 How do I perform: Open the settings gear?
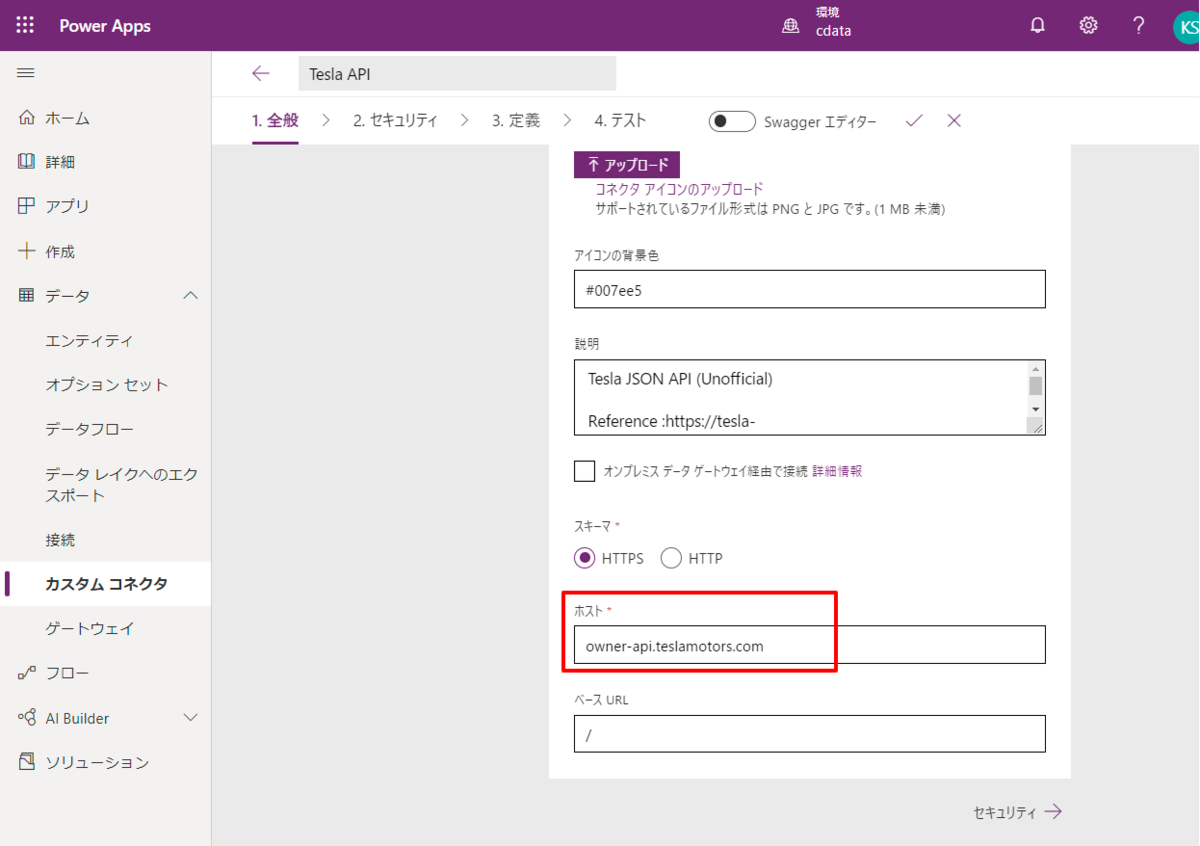pos(1088,26)
